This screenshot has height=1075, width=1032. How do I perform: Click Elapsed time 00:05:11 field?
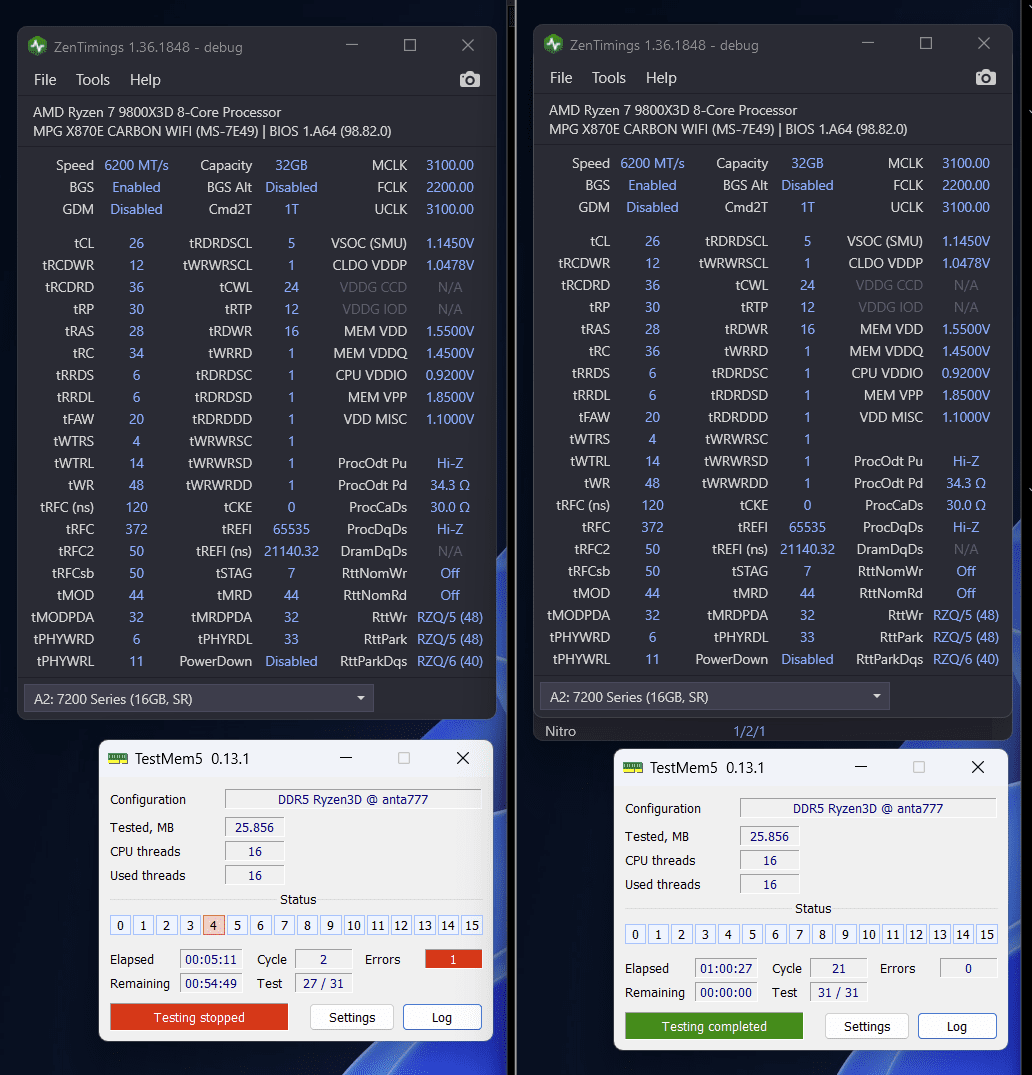pos(211,959)
